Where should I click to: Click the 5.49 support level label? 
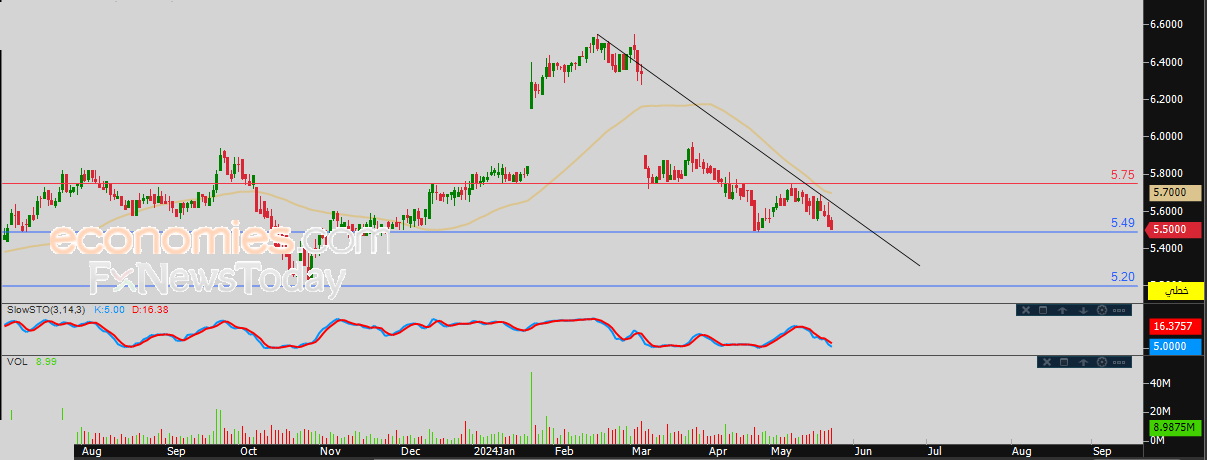pyautogui.click(x=1123, y=222)
